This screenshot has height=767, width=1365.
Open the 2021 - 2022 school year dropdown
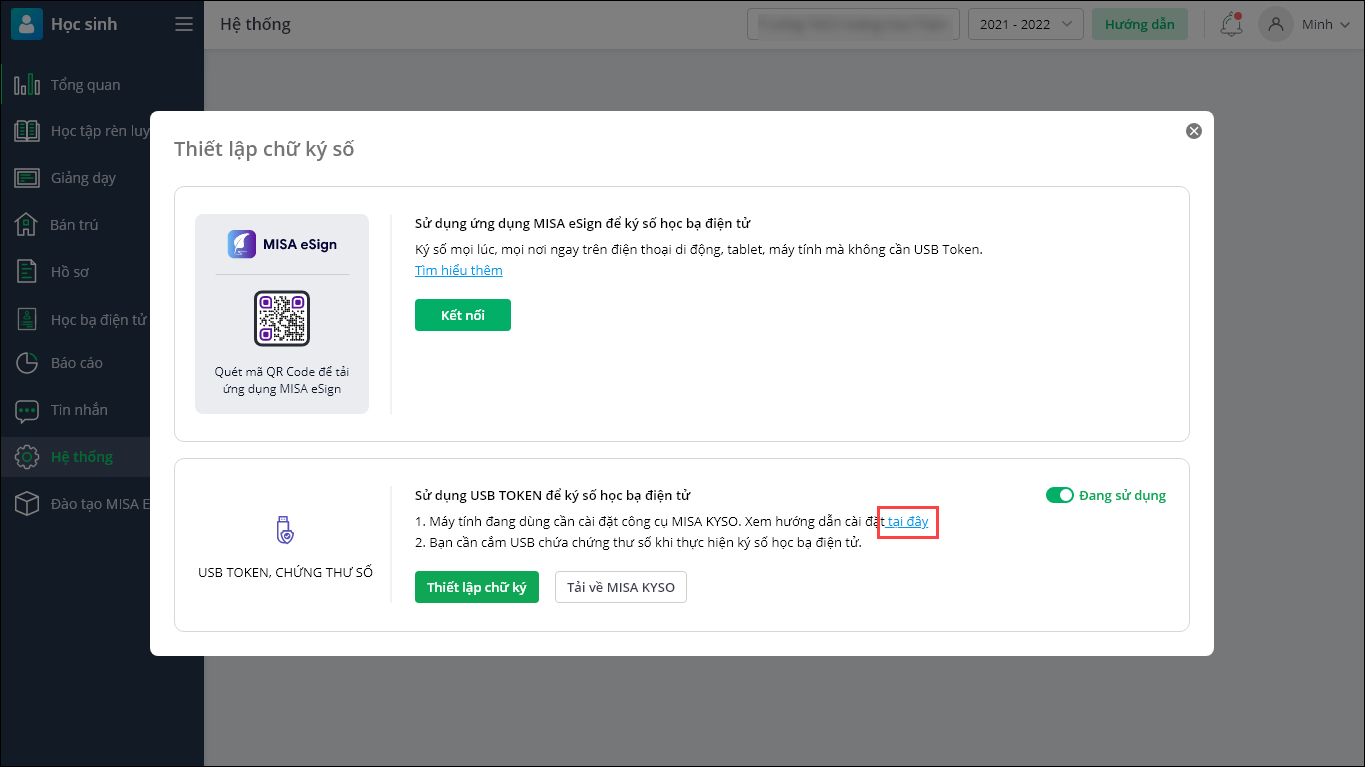[x=1025, y=24]
